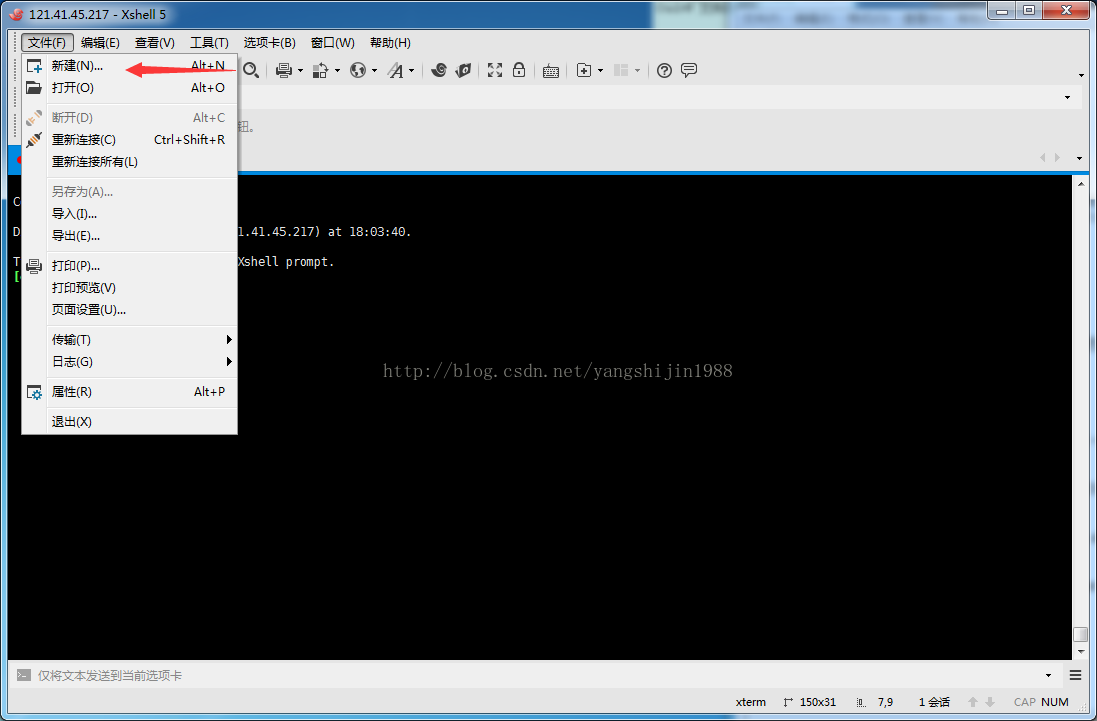The width and height of the screenshot is (1097, 721).
Task: Open the Print icon's dropdown arrow
Action: (300, 71)
